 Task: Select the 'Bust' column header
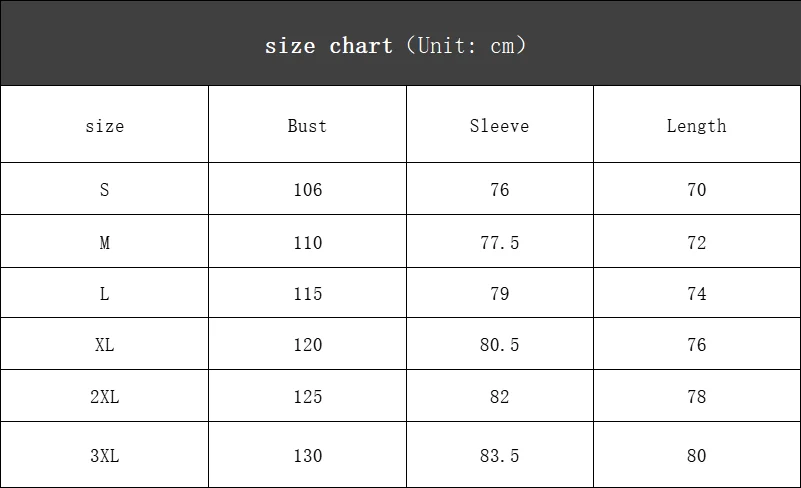pos(307,126)
